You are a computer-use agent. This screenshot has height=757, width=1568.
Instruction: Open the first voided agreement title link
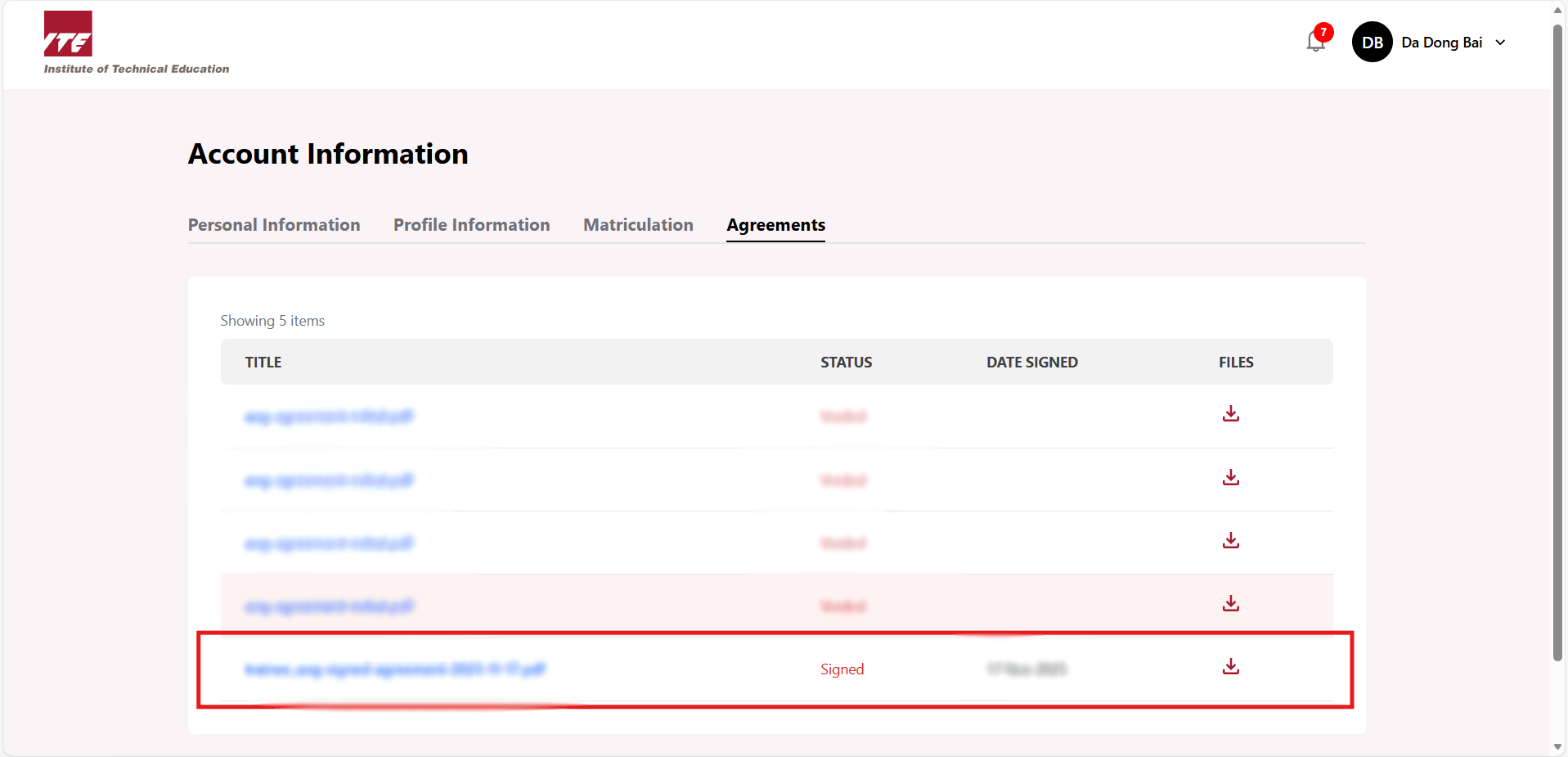pyautogui.click(x=329, y=417)
